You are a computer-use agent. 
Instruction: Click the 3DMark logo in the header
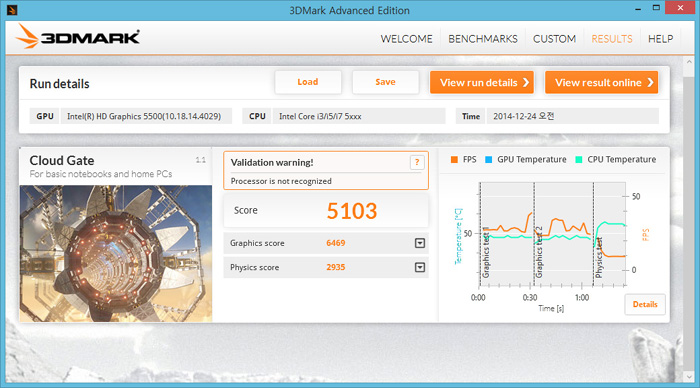click(x=78, y=36)
